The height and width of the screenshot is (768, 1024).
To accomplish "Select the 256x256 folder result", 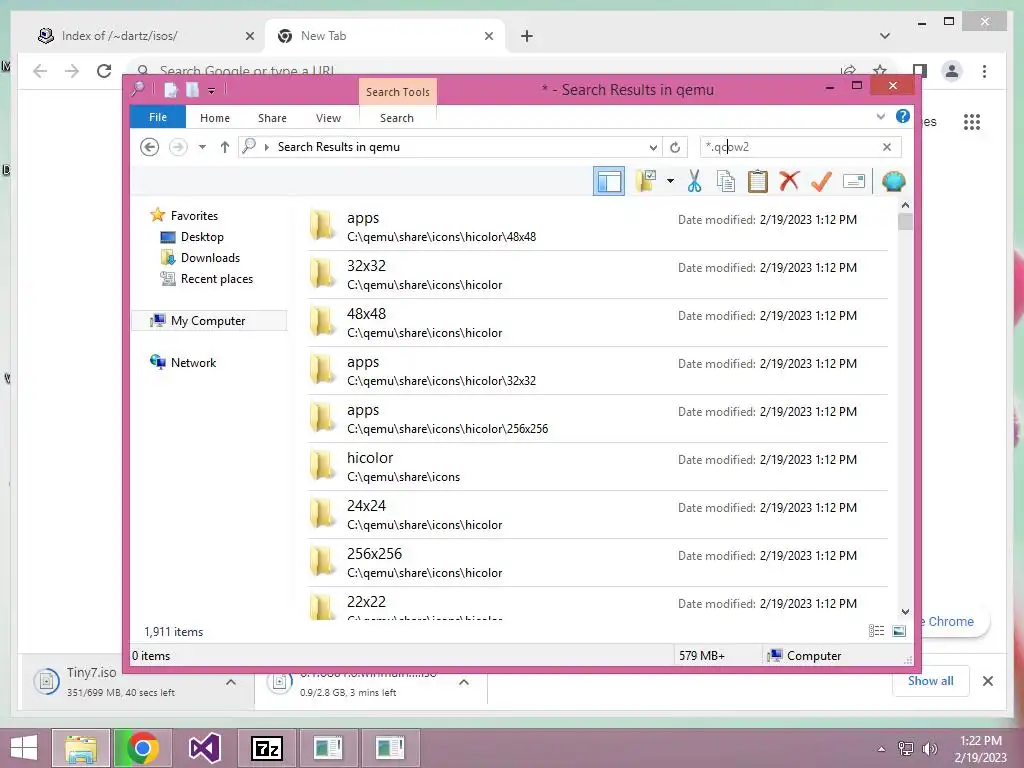I will [x=598, y=563].
